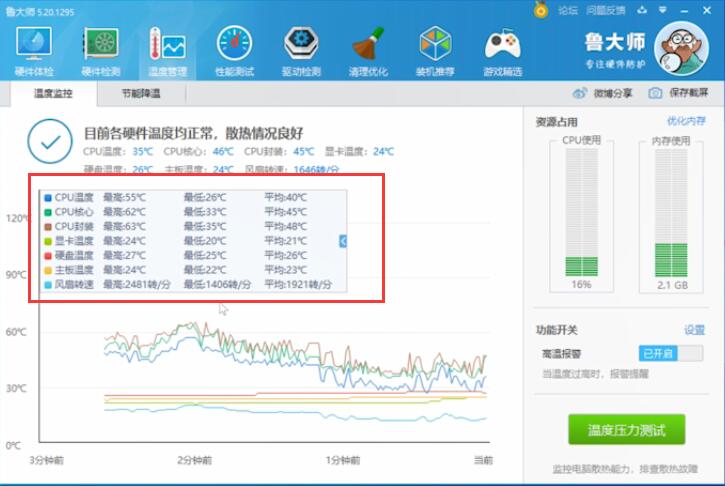Click the 内存使用 memory bar gauge
Viewport: 725px width, 486px height.
(671, 213)
